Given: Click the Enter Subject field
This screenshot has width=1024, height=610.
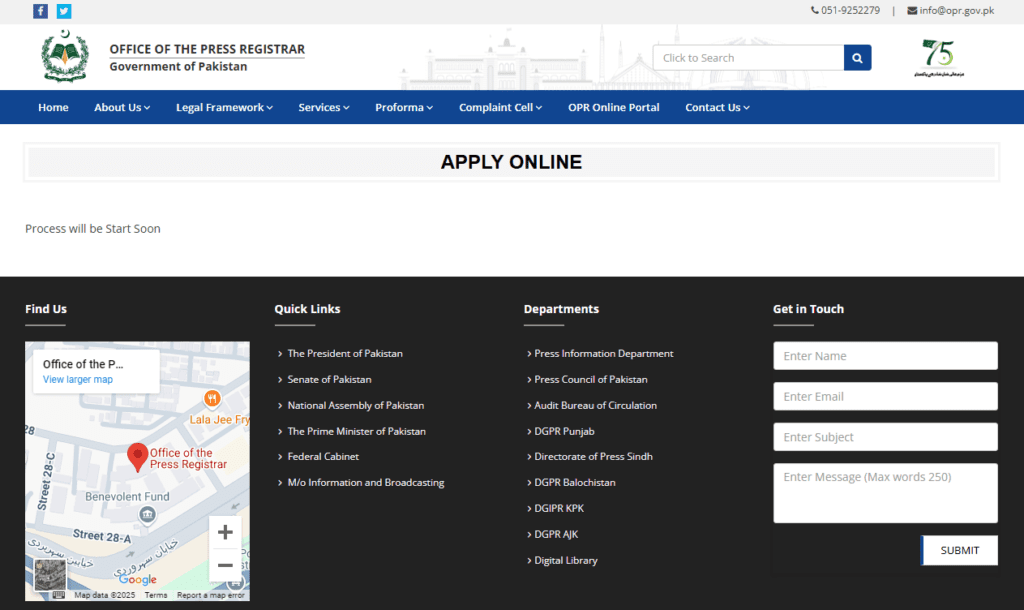Looking at the screenshot, I should point(886,437).
